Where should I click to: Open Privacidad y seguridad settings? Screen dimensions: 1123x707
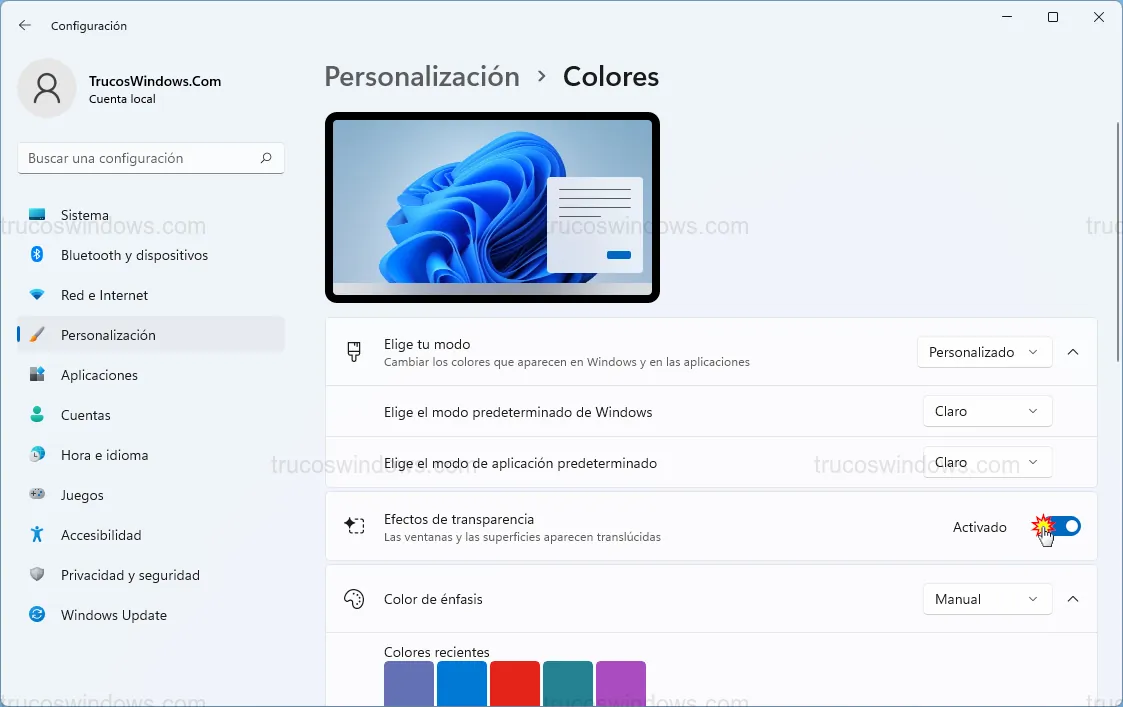(130, 575)
